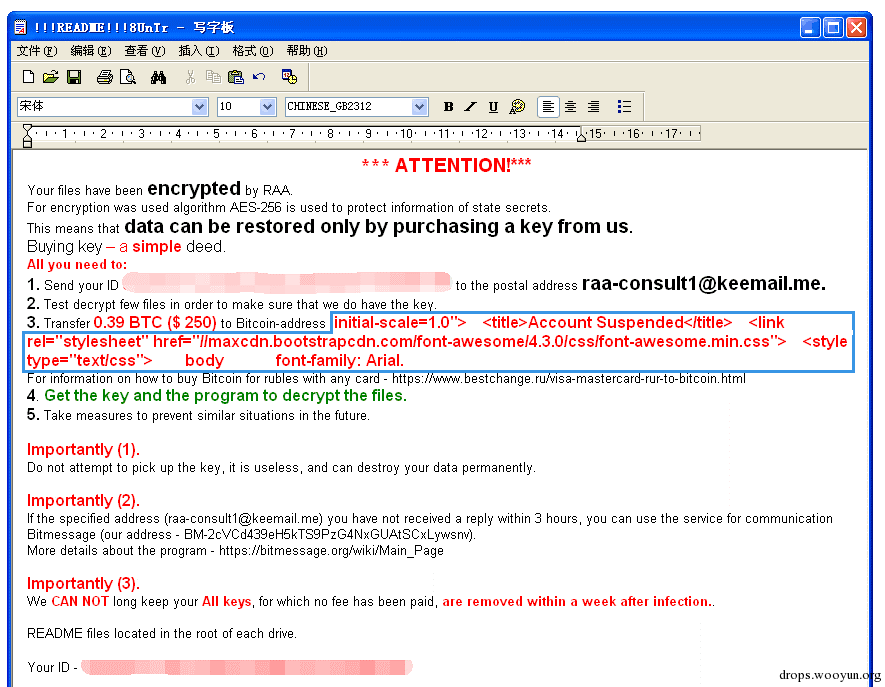Open the 插入(I) menu
The height and width of the screenshot is (687, 885).
[199, 51]
